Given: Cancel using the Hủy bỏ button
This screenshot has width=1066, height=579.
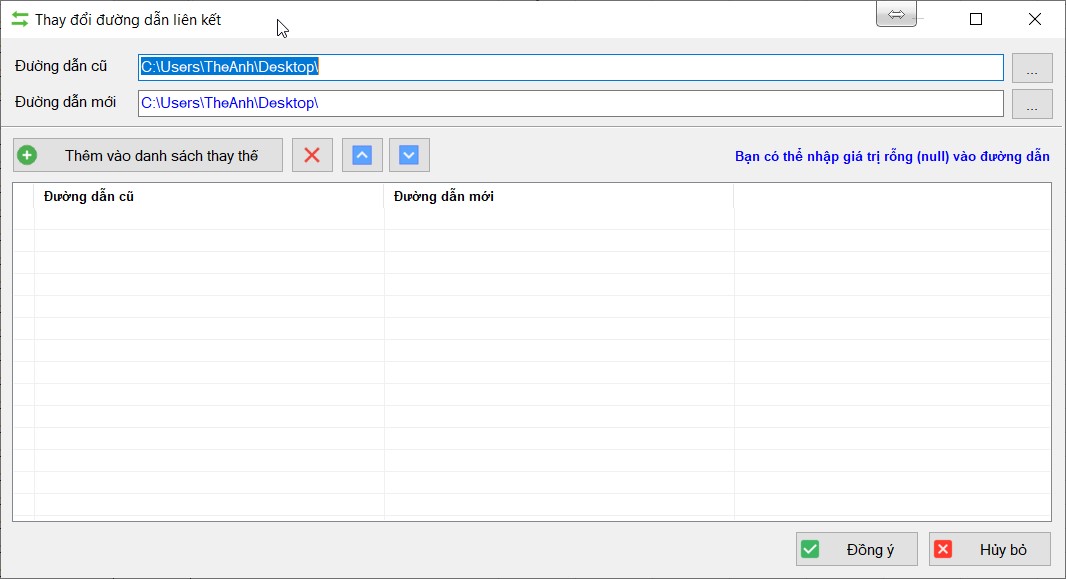Looking at the screenshot, I should 989,550.
